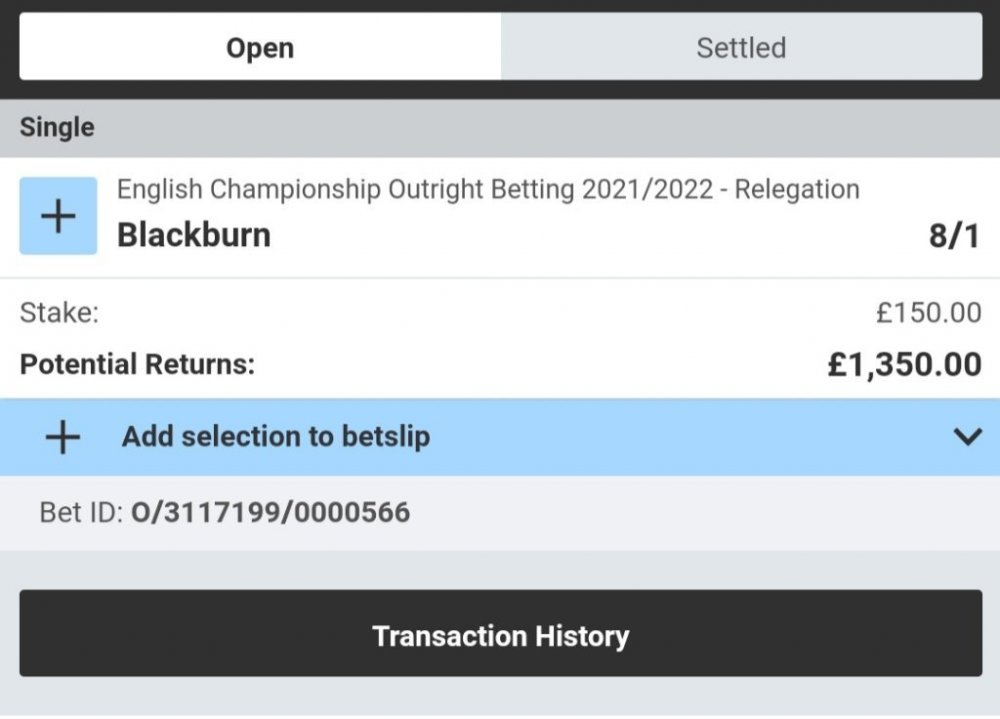Viewport: 1000px width, 719px height.
Task: Tap the plus icon on Add selection bar
Action: (x=62, y=437)
